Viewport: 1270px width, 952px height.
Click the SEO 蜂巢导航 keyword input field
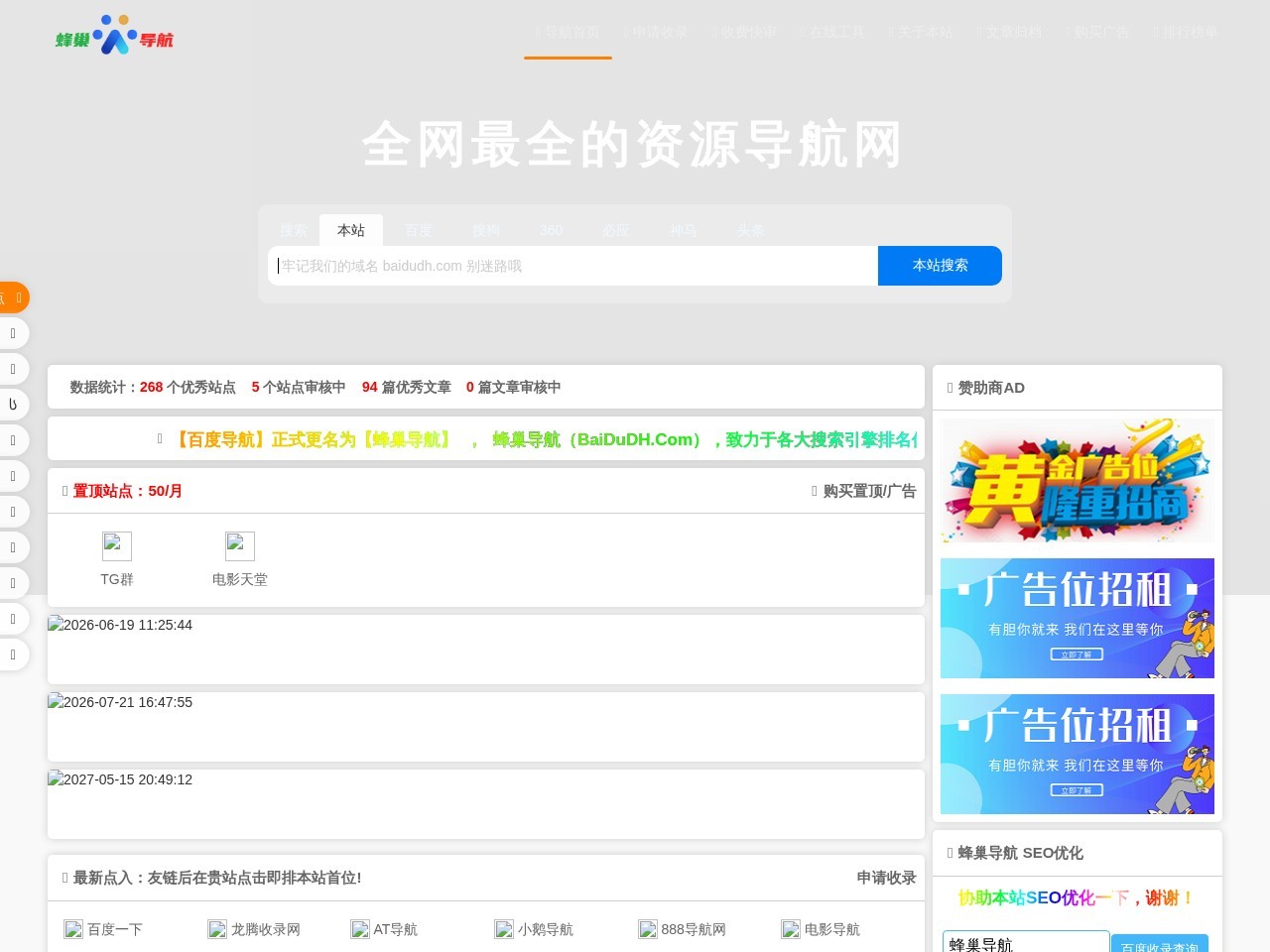pos(1026,944)
